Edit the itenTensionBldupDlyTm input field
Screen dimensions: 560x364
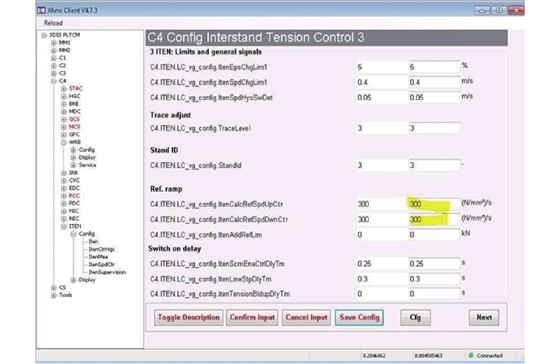point(434,294)
